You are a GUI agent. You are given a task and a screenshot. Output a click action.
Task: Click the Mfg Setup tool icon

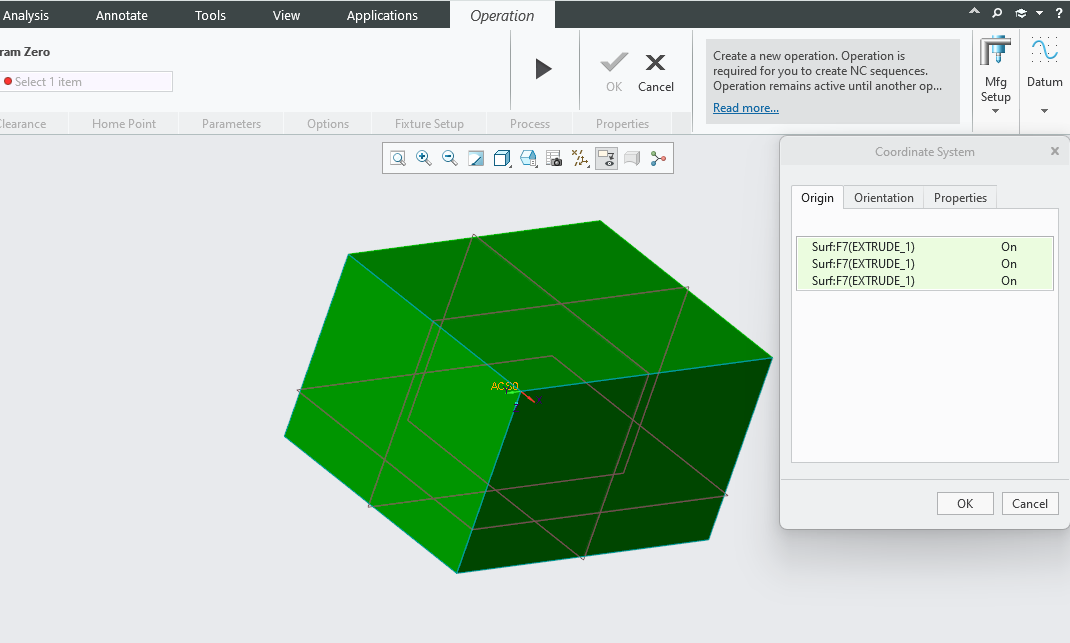(995, 53)
